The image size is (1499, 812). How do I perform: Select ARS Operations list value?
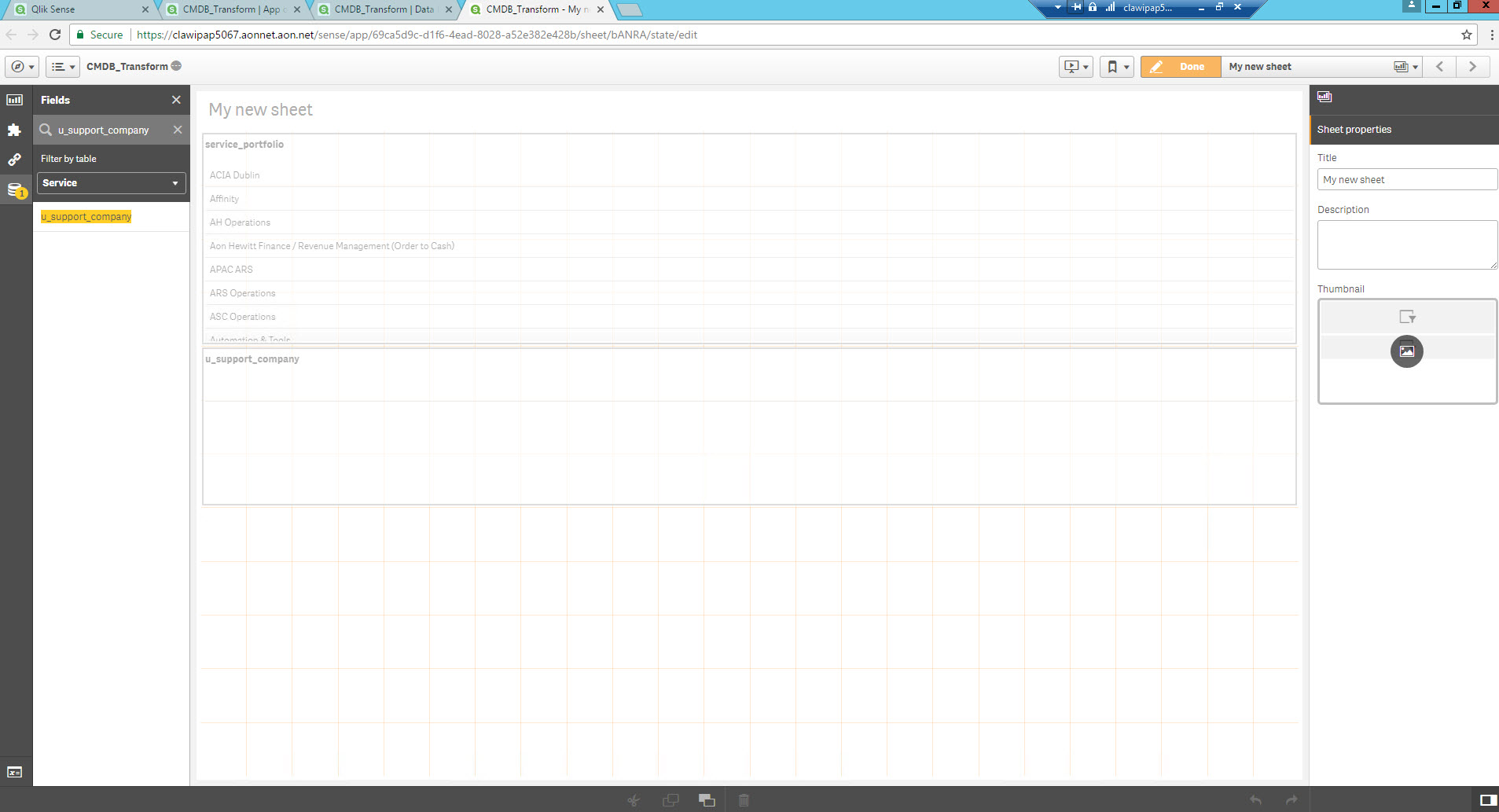[x=748, y=293]
